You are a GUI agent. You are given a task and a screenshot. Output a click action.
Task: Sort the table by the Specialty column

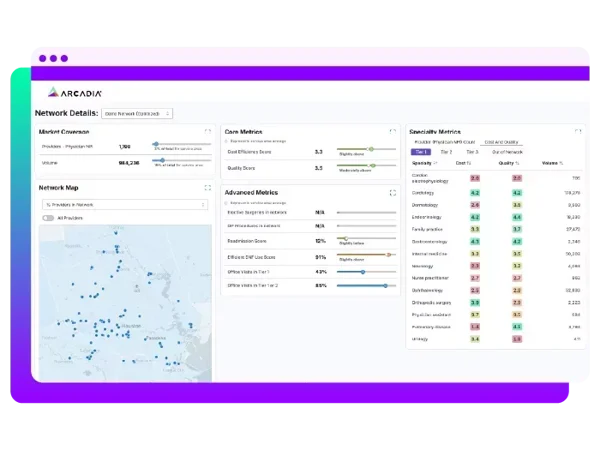[x=424, y=163]
